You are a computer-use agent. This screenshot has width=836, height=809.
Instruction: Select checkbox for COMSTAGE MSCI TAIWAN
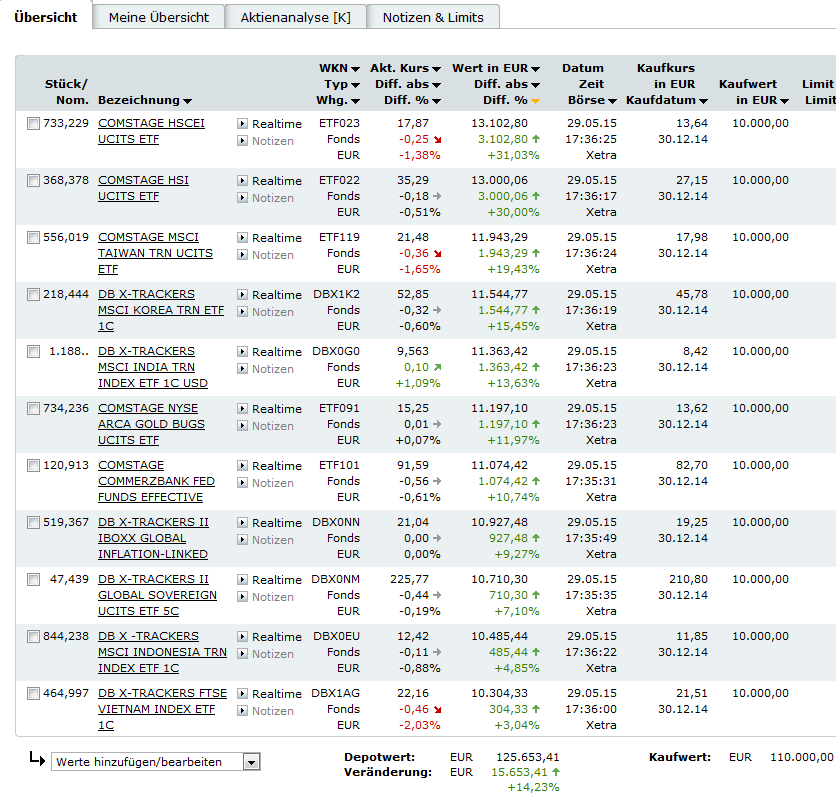(33, 238)
